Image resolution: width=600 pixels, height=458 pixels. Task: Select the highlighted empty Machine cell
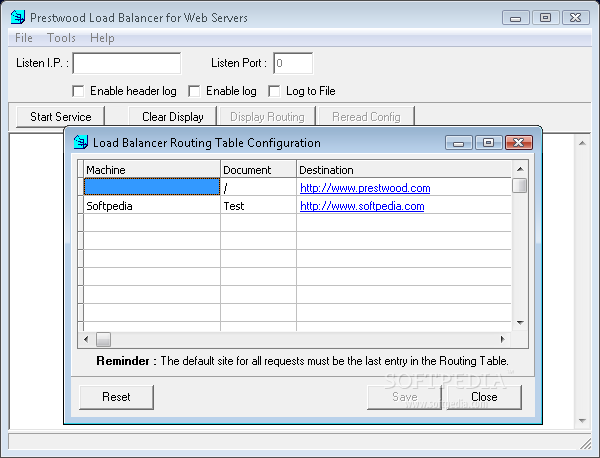tap(152, 187)
